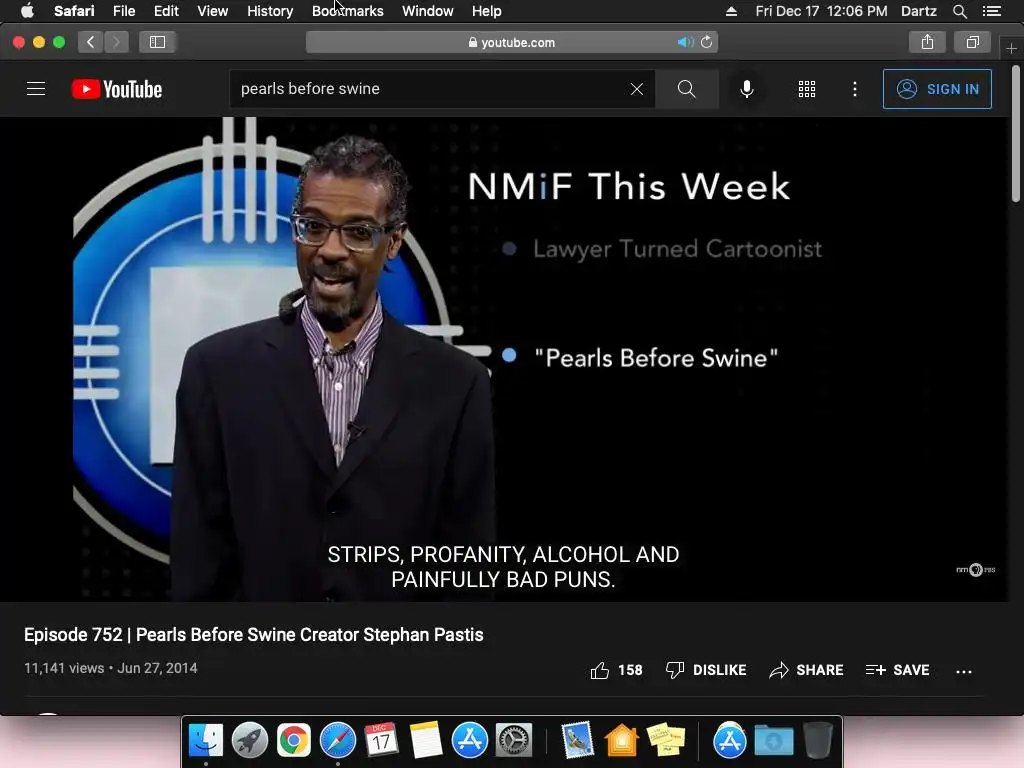Screen dimensions: 1024x768
Task: Go forward with Safari forward arrow
Action: click(x=116, y=42)
